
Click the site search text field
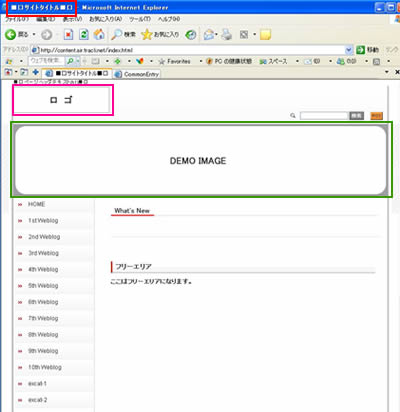point(324,115)
